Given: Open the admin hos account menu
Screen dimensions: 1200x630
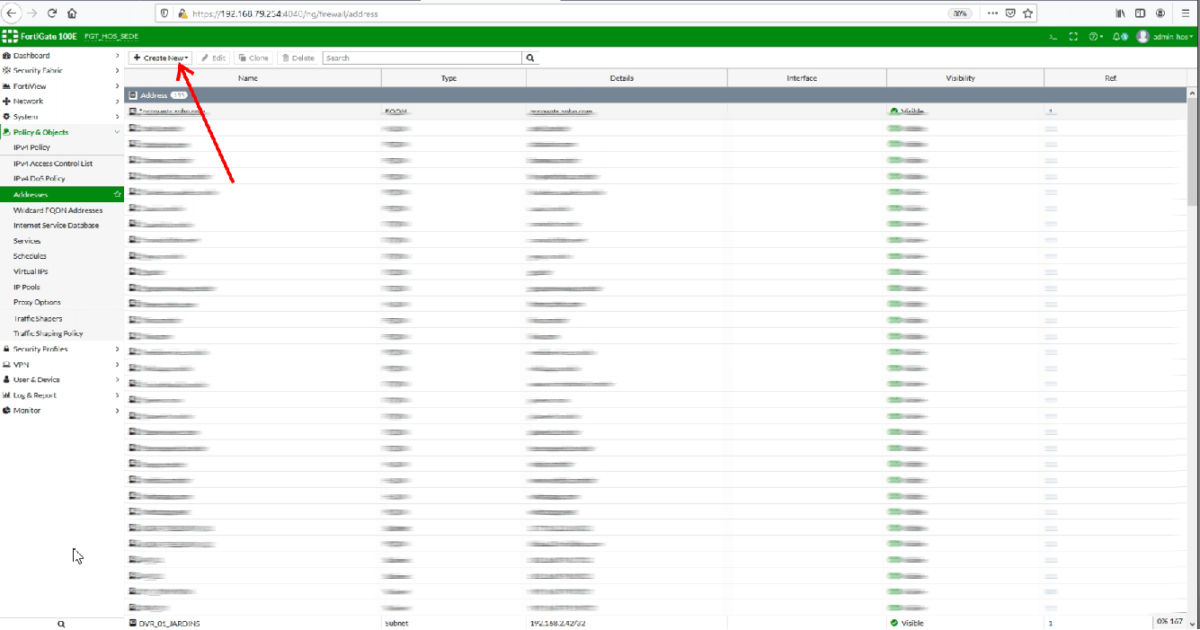Looking at the screenshot, I should pos(1158,36).
